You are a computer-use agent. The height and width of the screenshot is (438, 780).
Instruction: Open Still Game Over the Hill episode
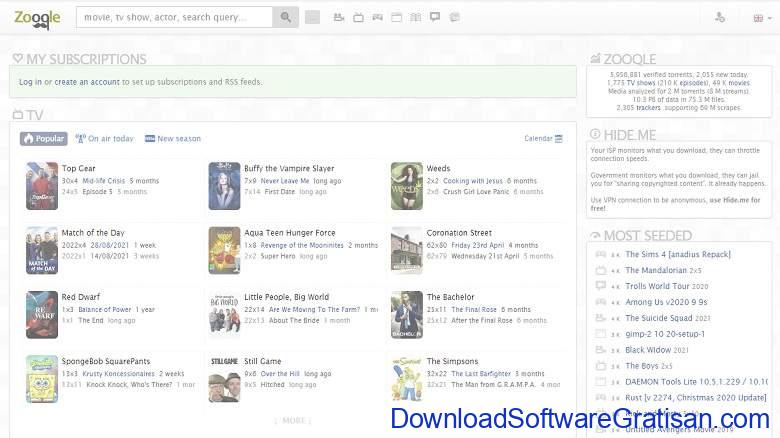pos(280,373)
